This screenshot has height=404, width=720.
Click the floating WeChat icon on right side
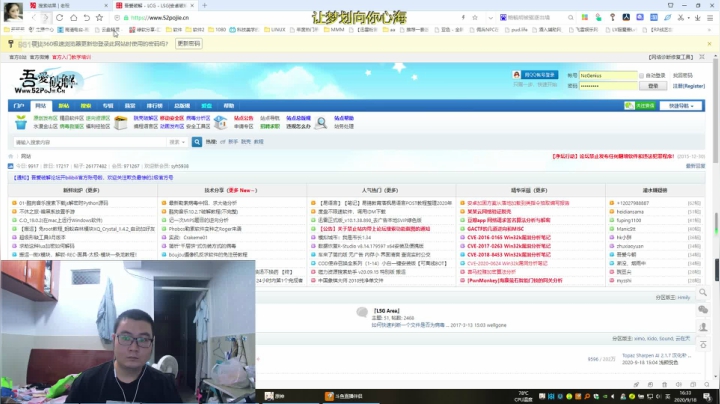703,309
